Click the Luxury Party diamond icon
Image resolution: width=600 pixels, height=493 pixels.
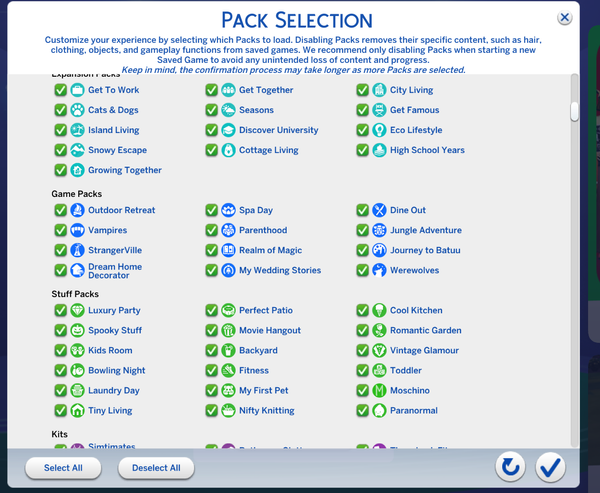point(77,310)
